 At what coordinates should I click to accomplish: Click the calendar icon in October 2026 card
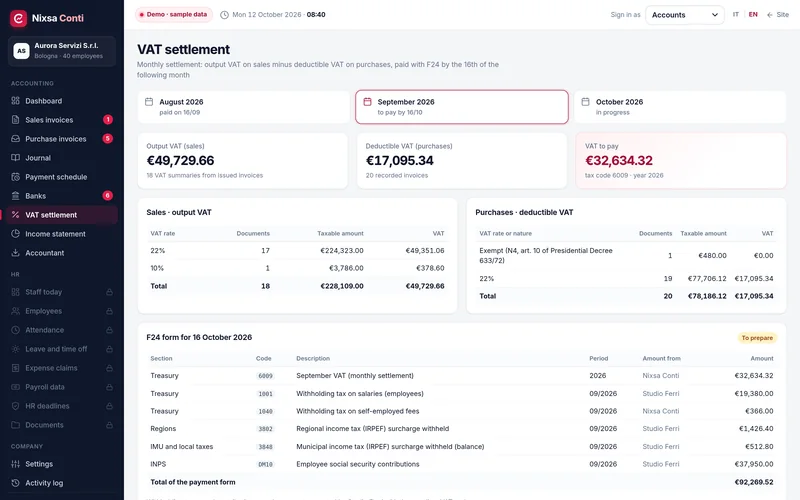pos(586,102)
